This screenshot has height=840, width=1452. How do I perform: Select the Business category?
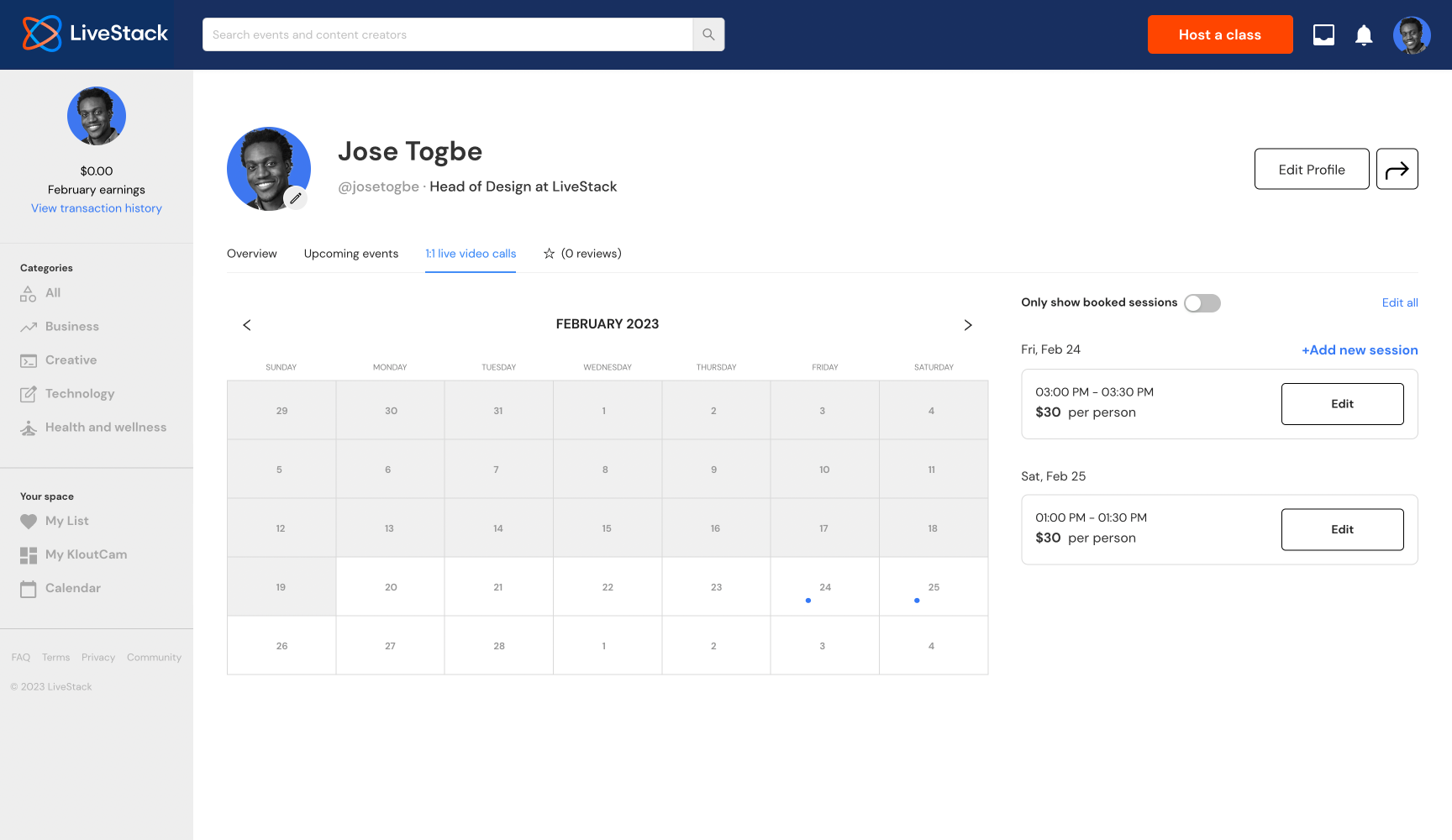72,326
